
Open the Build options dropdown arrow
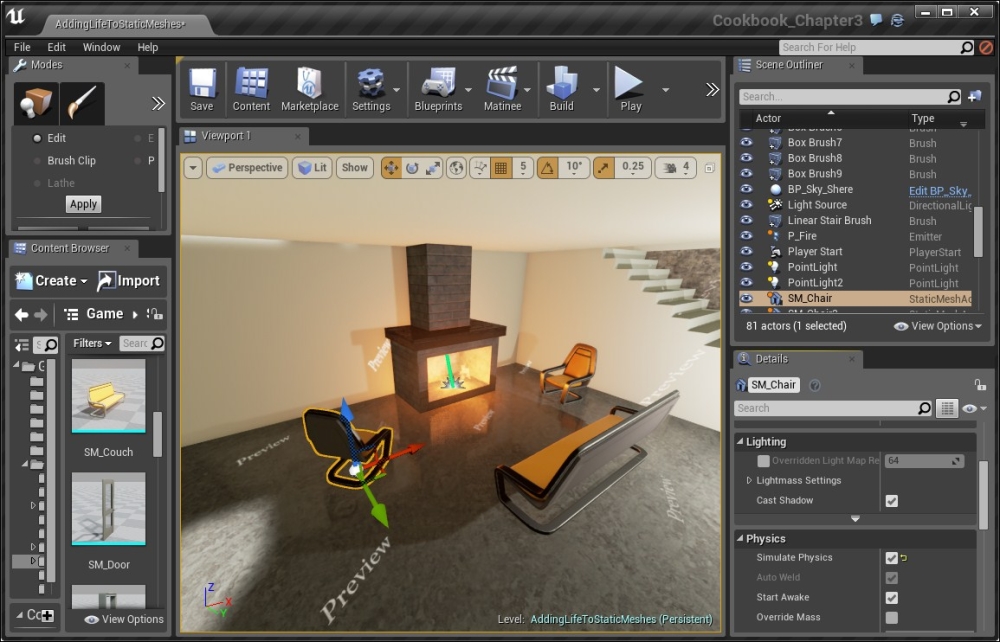(x=596, y=90)
